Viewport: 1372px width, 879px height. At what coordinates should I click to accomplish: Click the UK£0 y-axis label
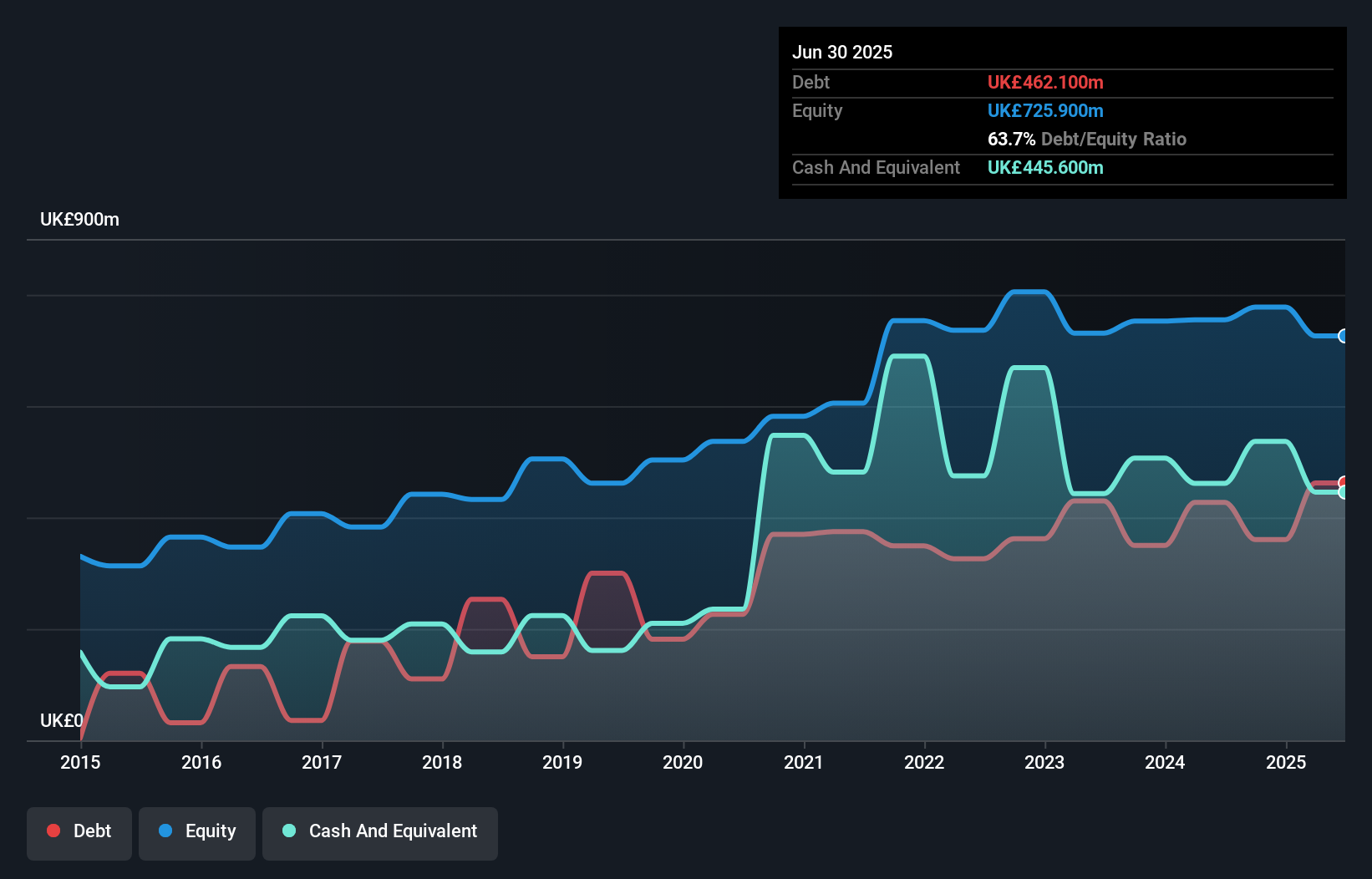point(61,720)
